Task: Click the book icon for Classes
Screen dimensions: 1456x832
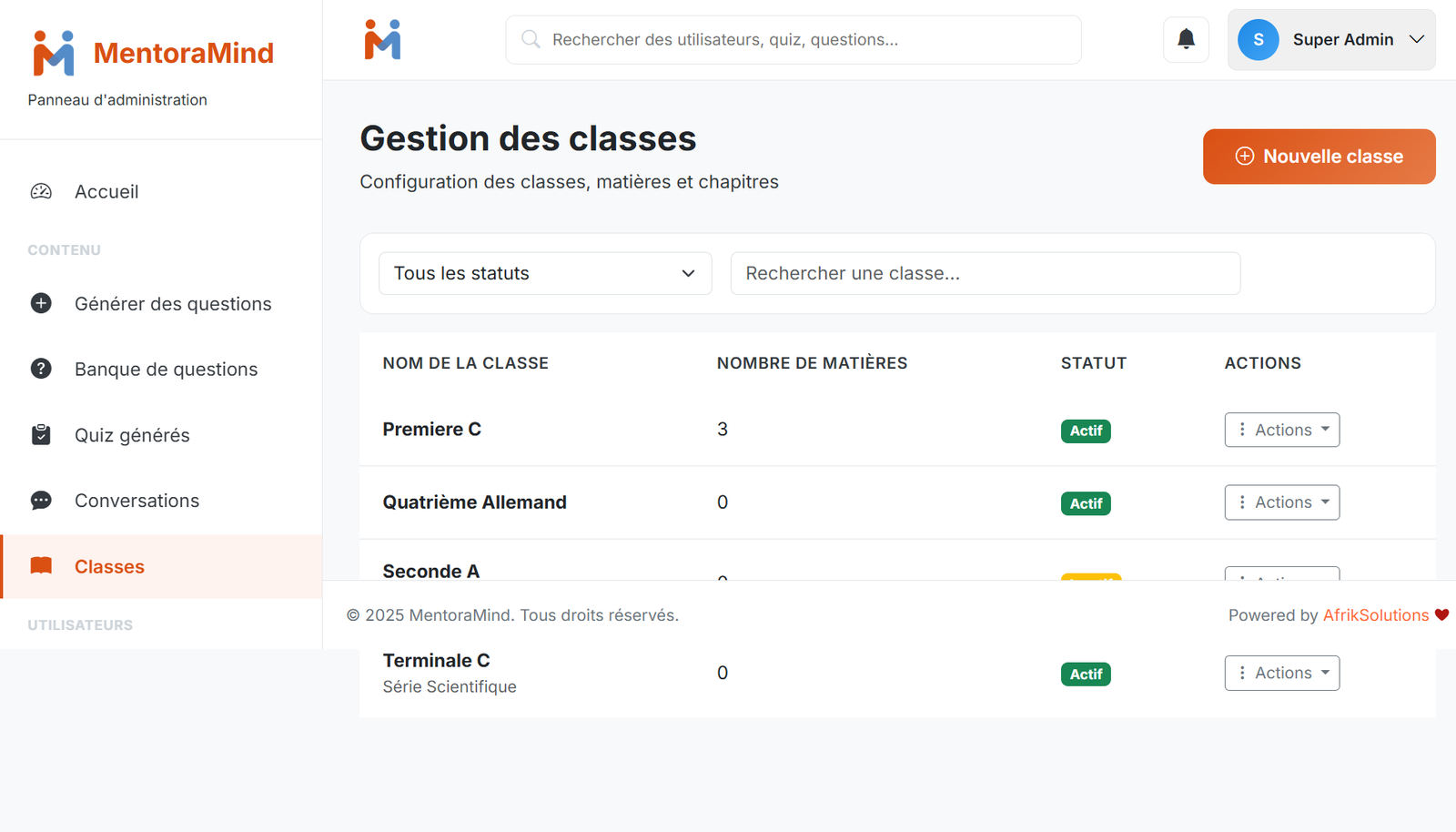Action: 41,566
